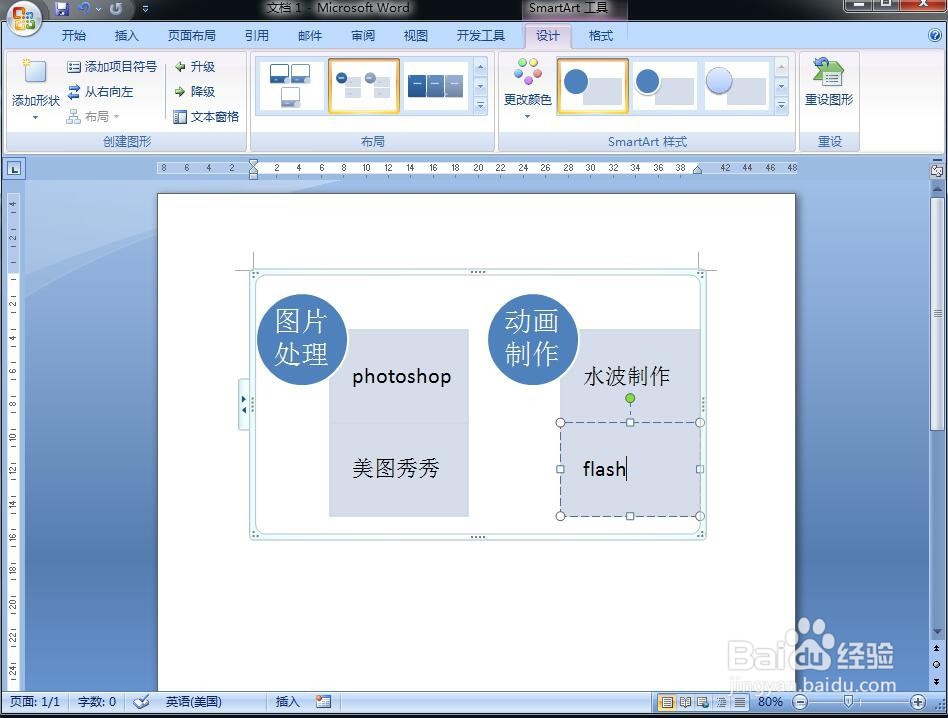The width and height of the screenshot is (948, 718).
Task: Switch to the 格式 (Format) tab
Action: coord(600,36)
